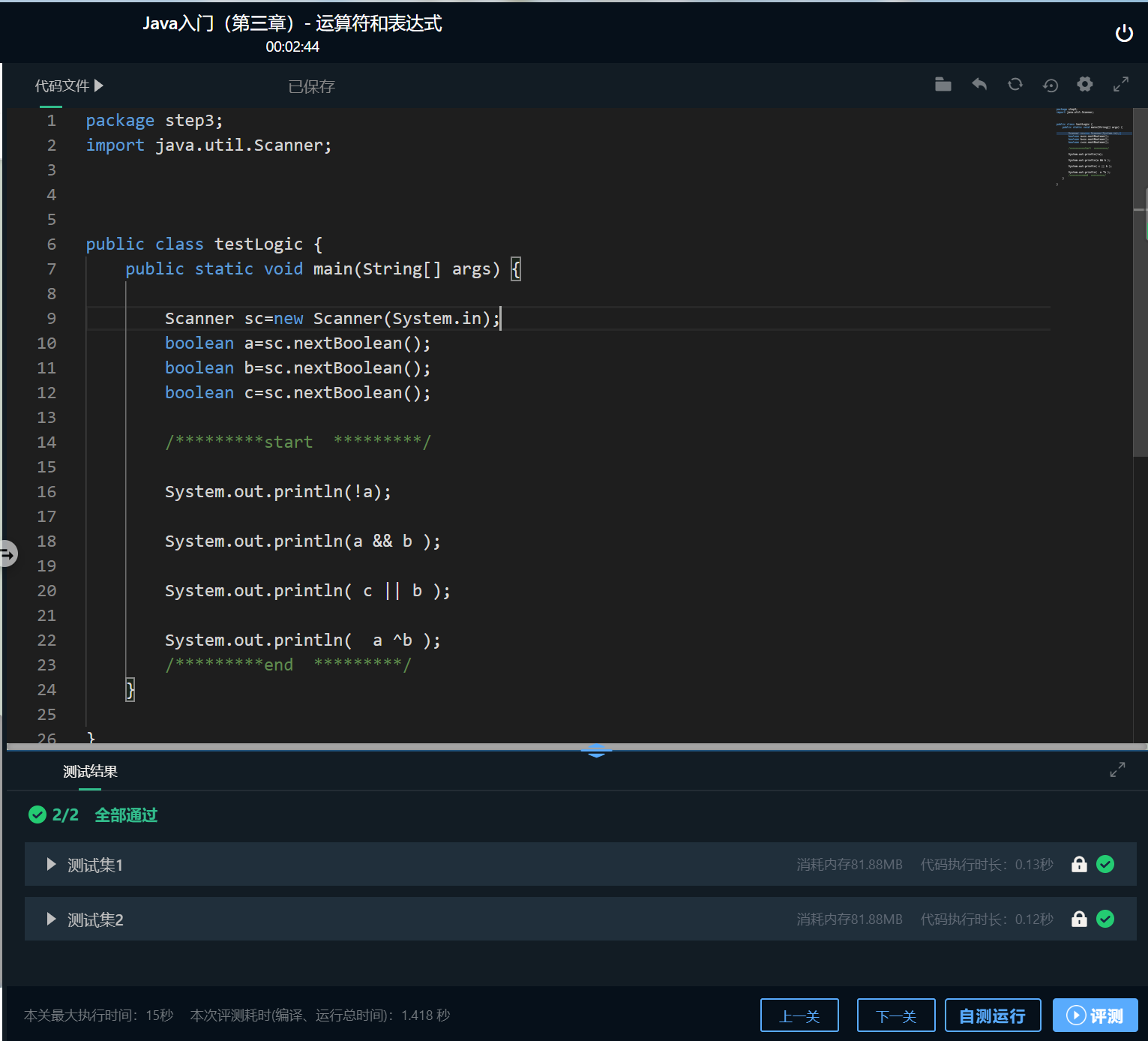The image size is (1148, 1041).
Task: Enter fullscreen with the expand arrows icon
Action: [x=1120, y=85]
